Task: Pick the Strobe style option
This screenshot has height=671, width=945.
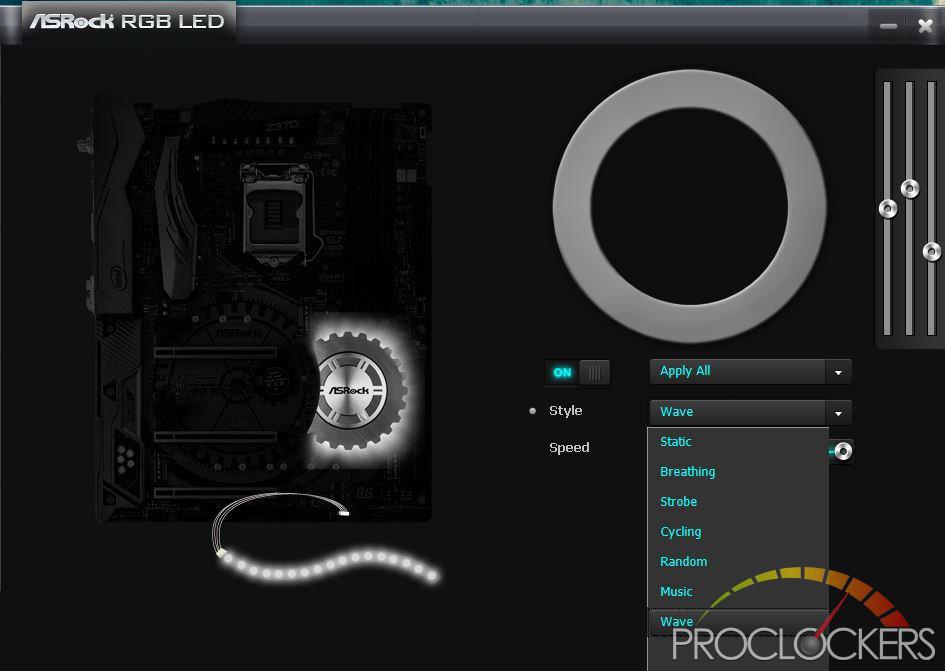Action: (738, 502)
